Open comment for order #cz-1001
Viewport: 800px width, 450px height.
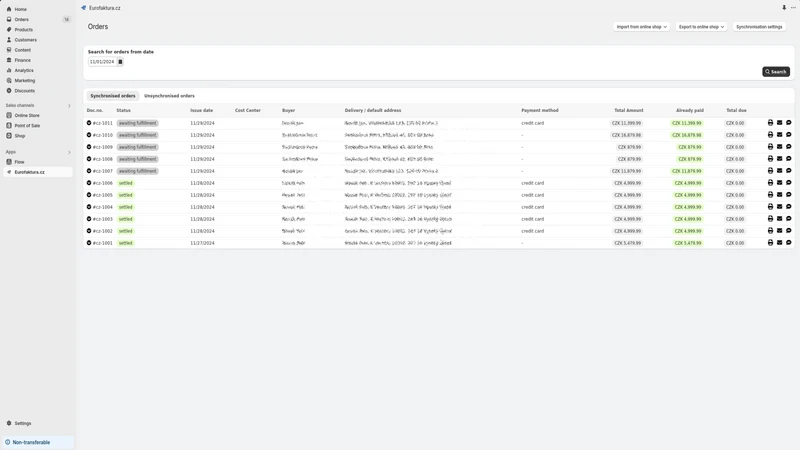(x=789, y=242)
